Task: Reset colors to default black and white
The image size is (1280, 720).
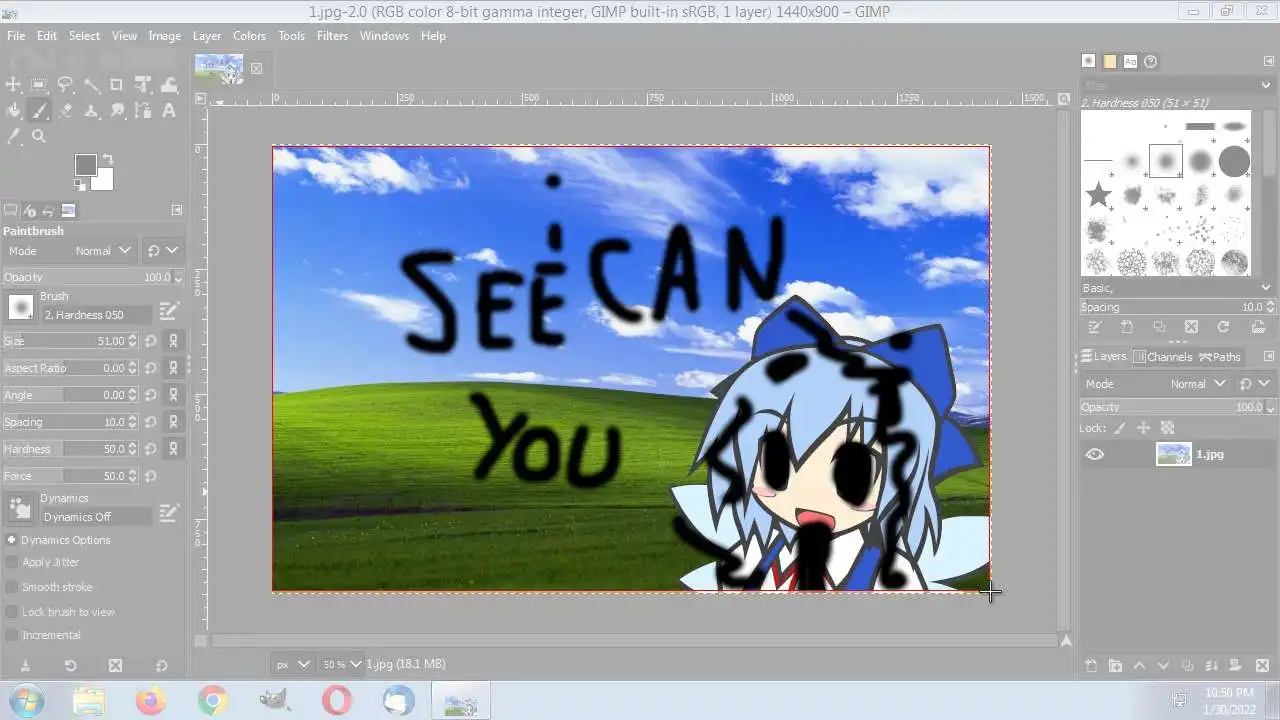Action: (80, 184)
